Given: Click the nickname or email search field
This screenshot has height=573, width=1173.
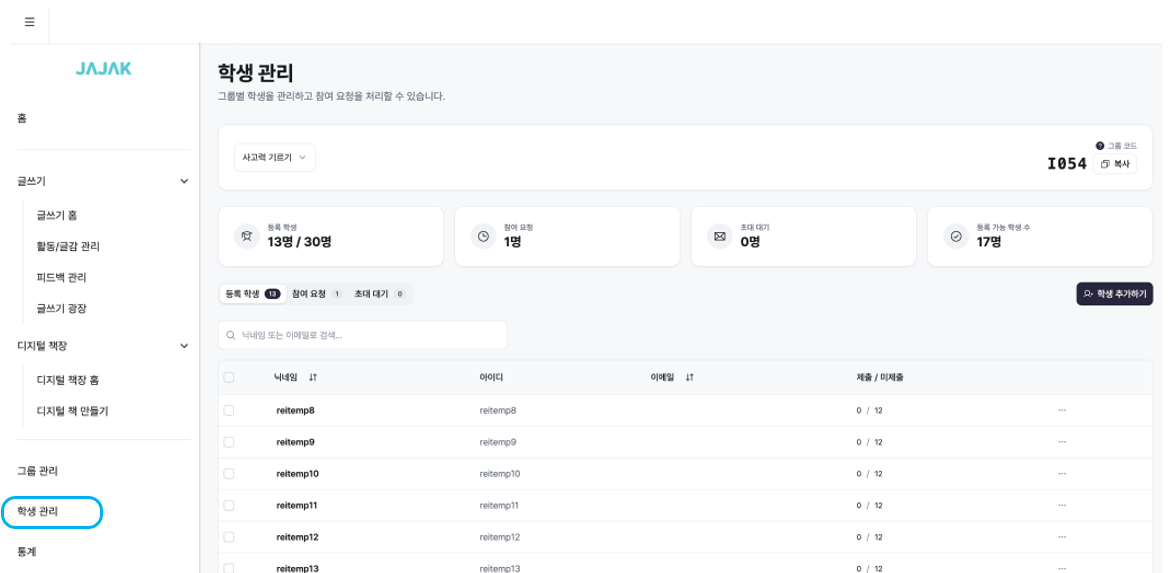Looking at the screenshot, I should pyautogui.click(x=362, y=335).
